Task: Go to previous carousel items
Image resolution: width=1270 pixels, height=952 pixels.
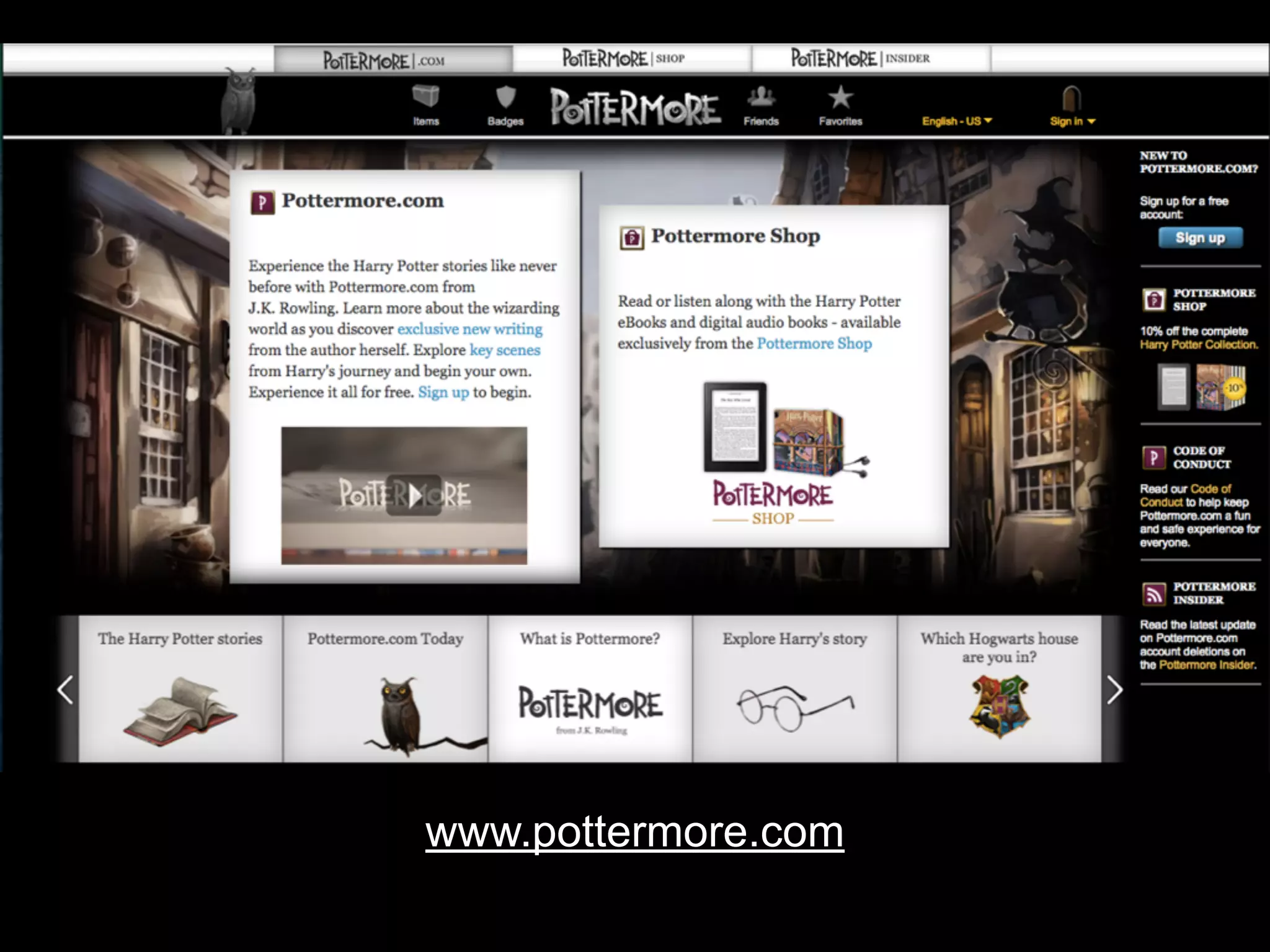Action: 65,690
